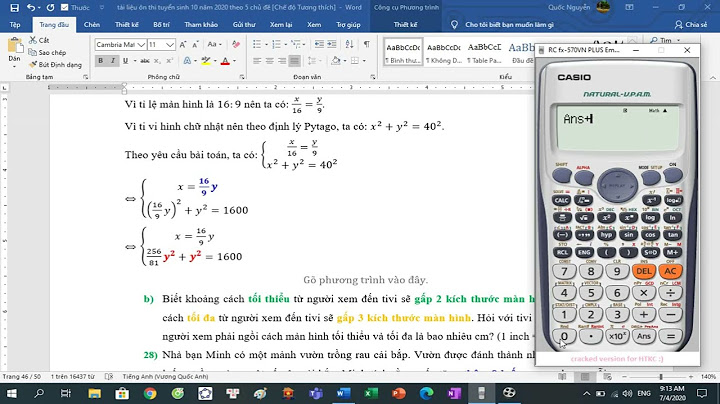Image resolution: width=720 pixels, height=404 pixels.
Task: Click the Save icon in title bar
Action: pos(14,7)
